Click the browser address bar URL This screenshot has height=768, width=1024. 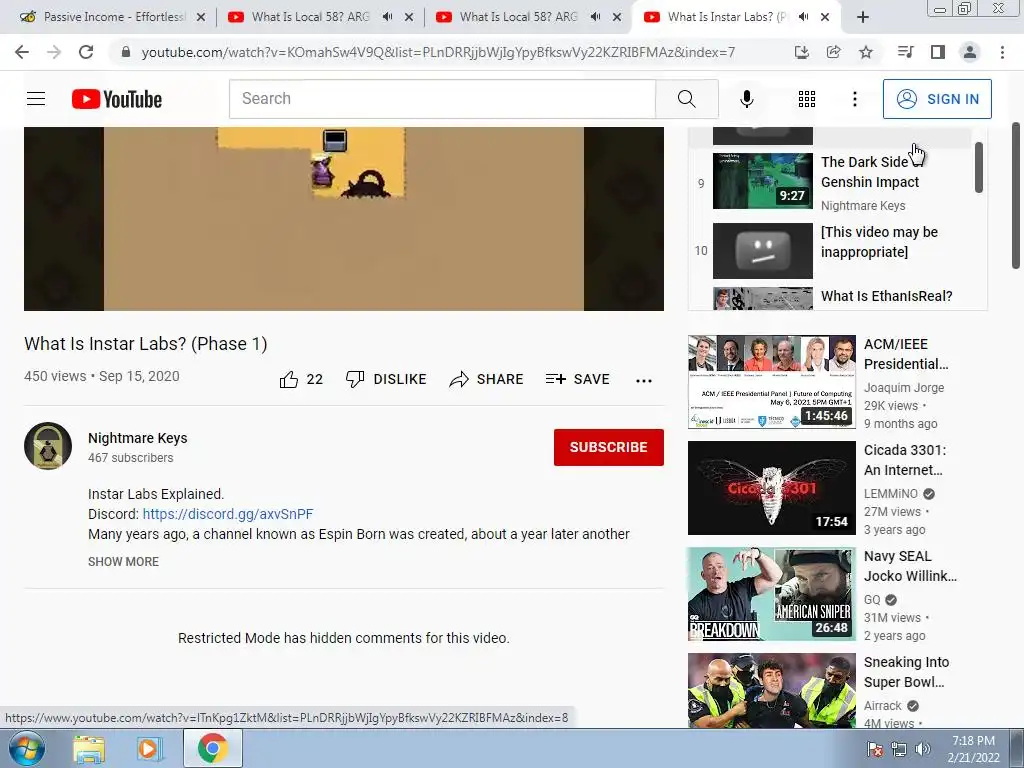(x=438, y=52)
